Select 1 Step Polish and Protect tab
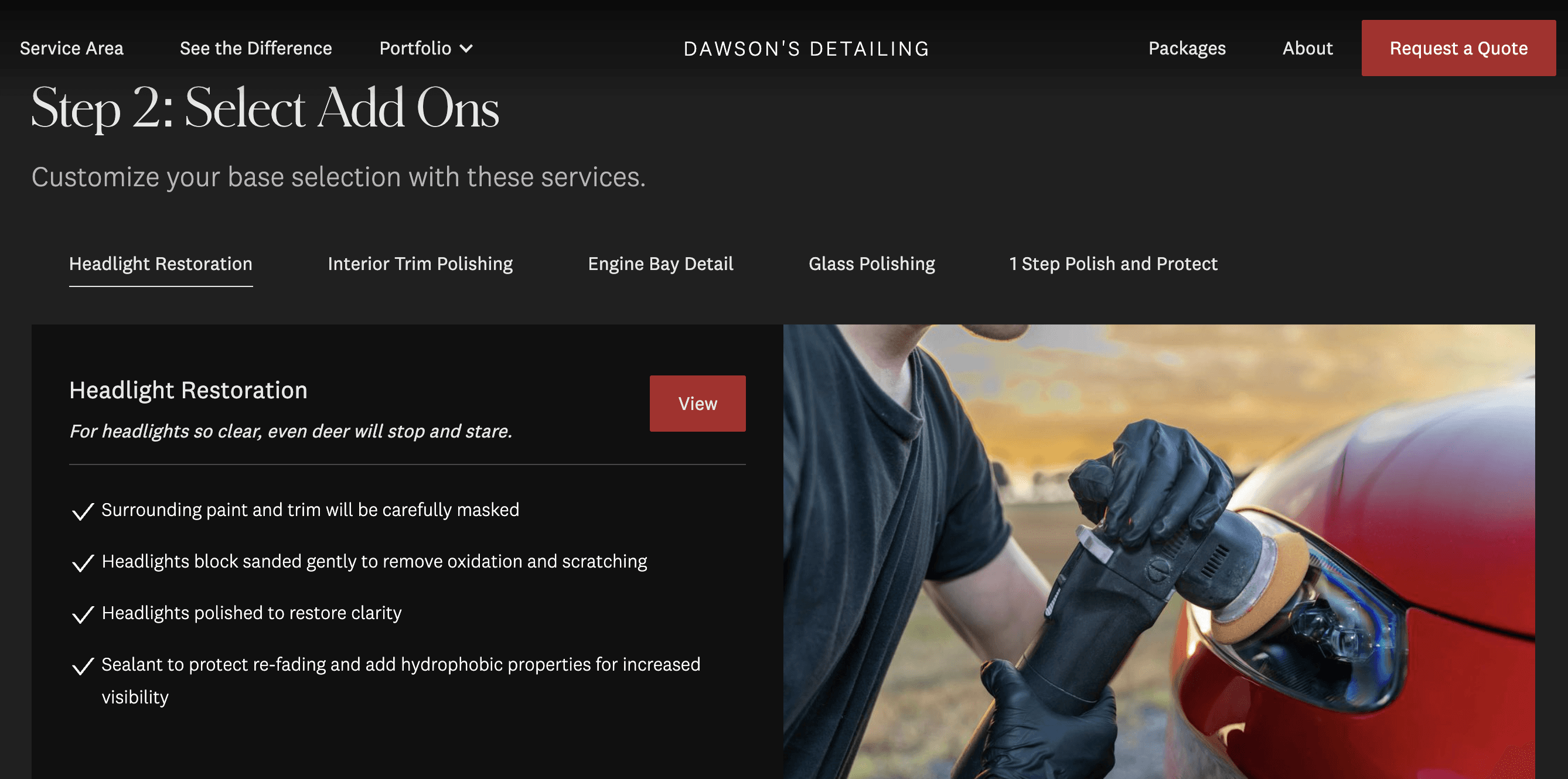Image resolution: width=1568 pixels, height=779 pixels. pyautogui.click(x=1113, y=264)
